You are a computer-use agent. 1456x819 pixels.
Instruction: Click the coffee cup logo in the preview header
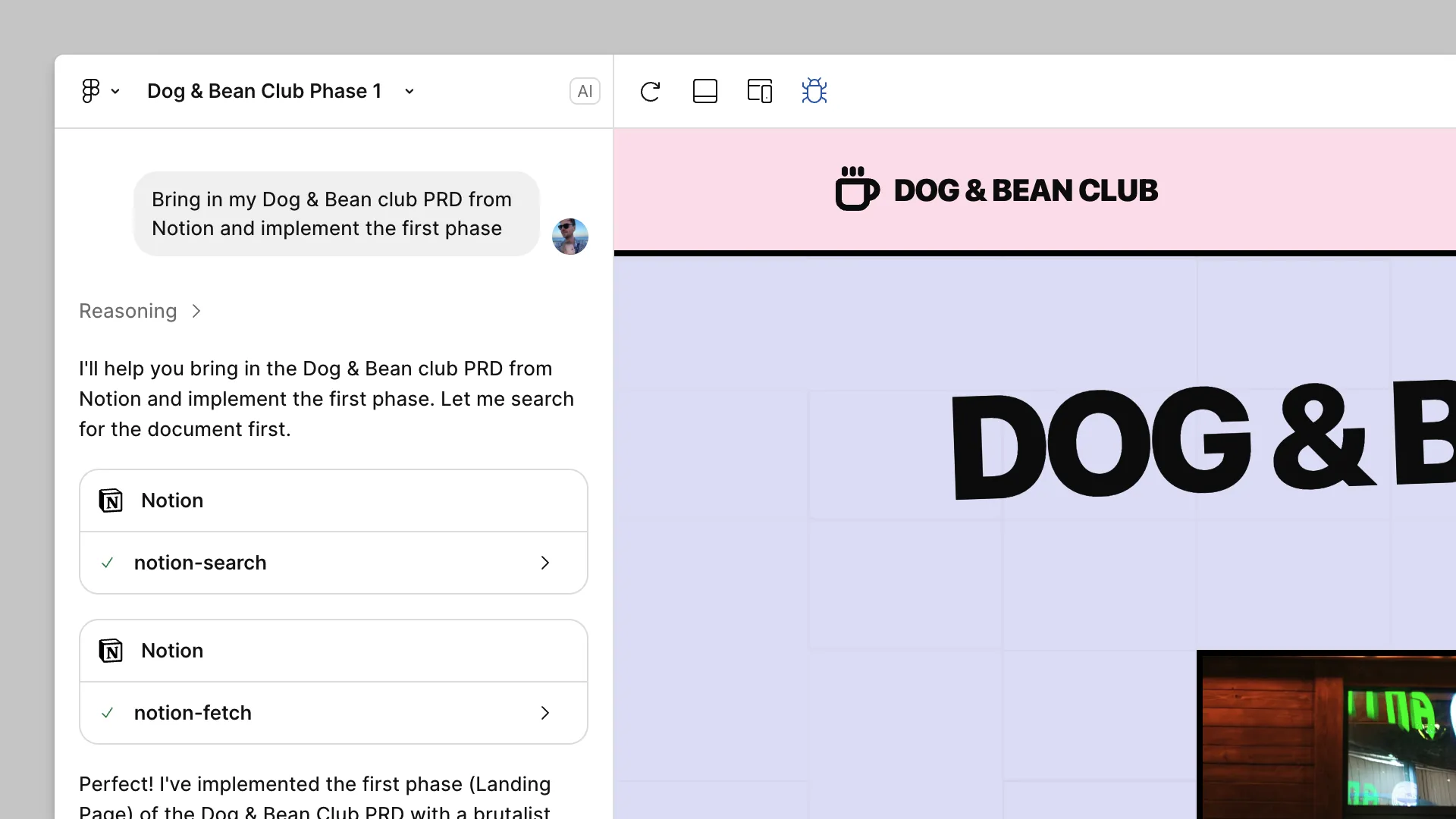(855, 189)
